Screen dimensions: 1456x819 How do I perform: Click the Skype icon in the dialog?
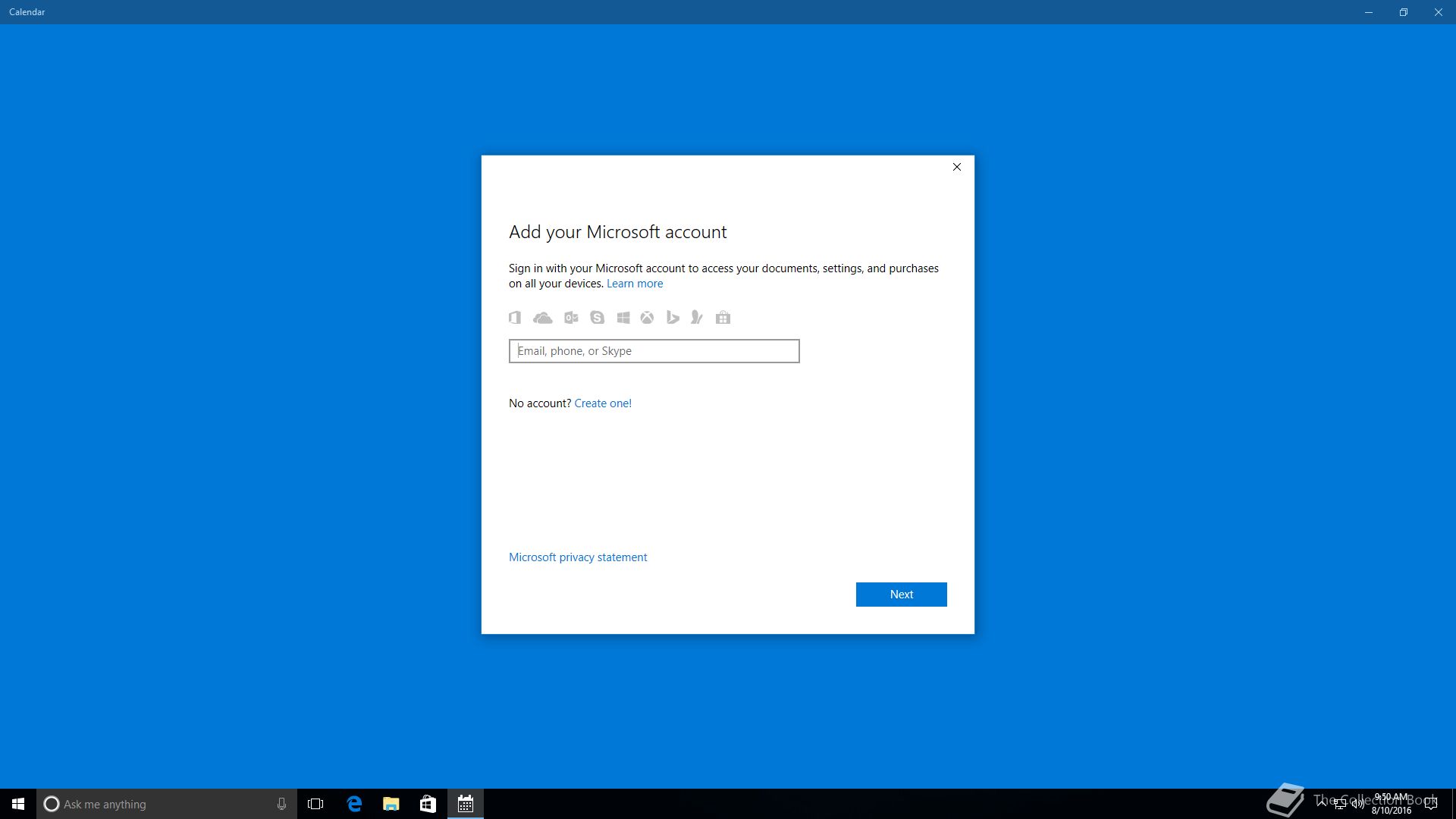point(598,318)
